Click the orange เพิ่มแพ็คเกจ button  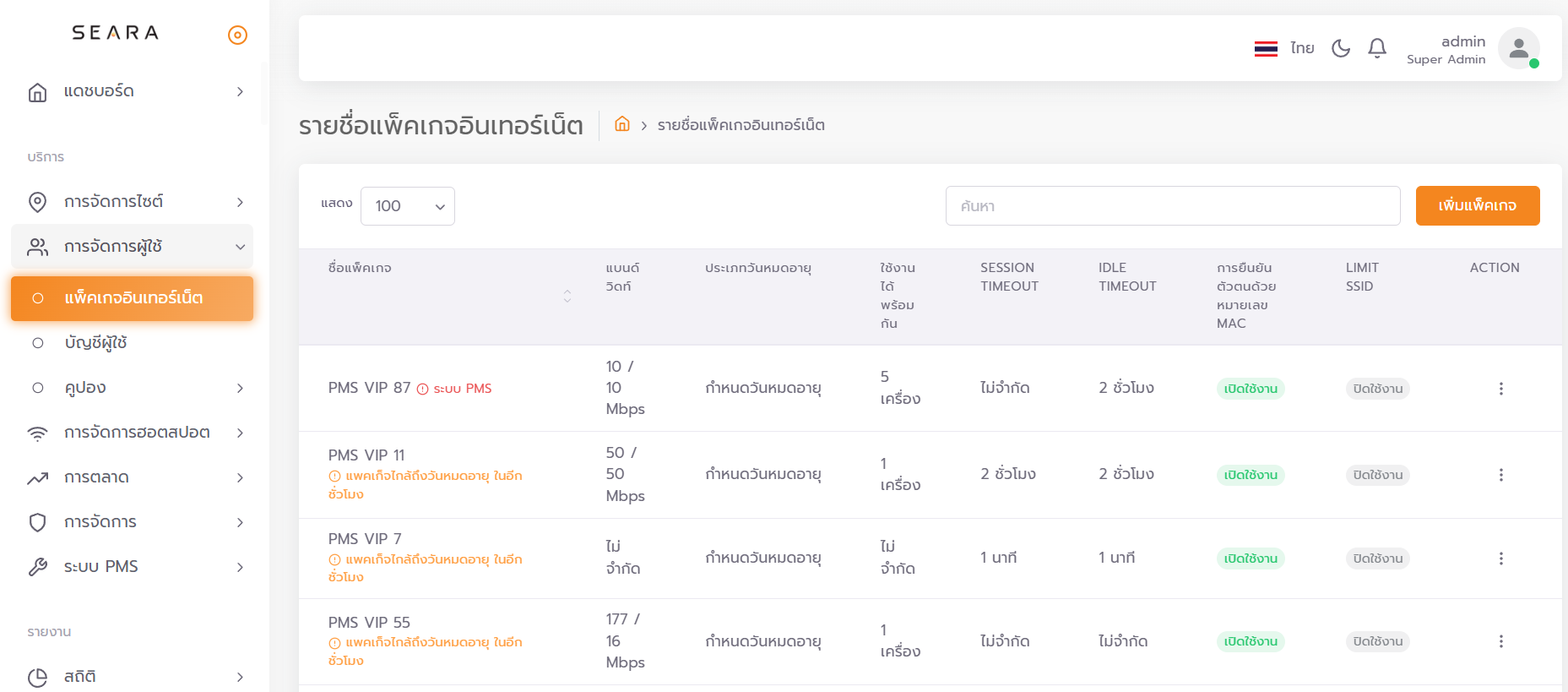[x=1477, y=206]
